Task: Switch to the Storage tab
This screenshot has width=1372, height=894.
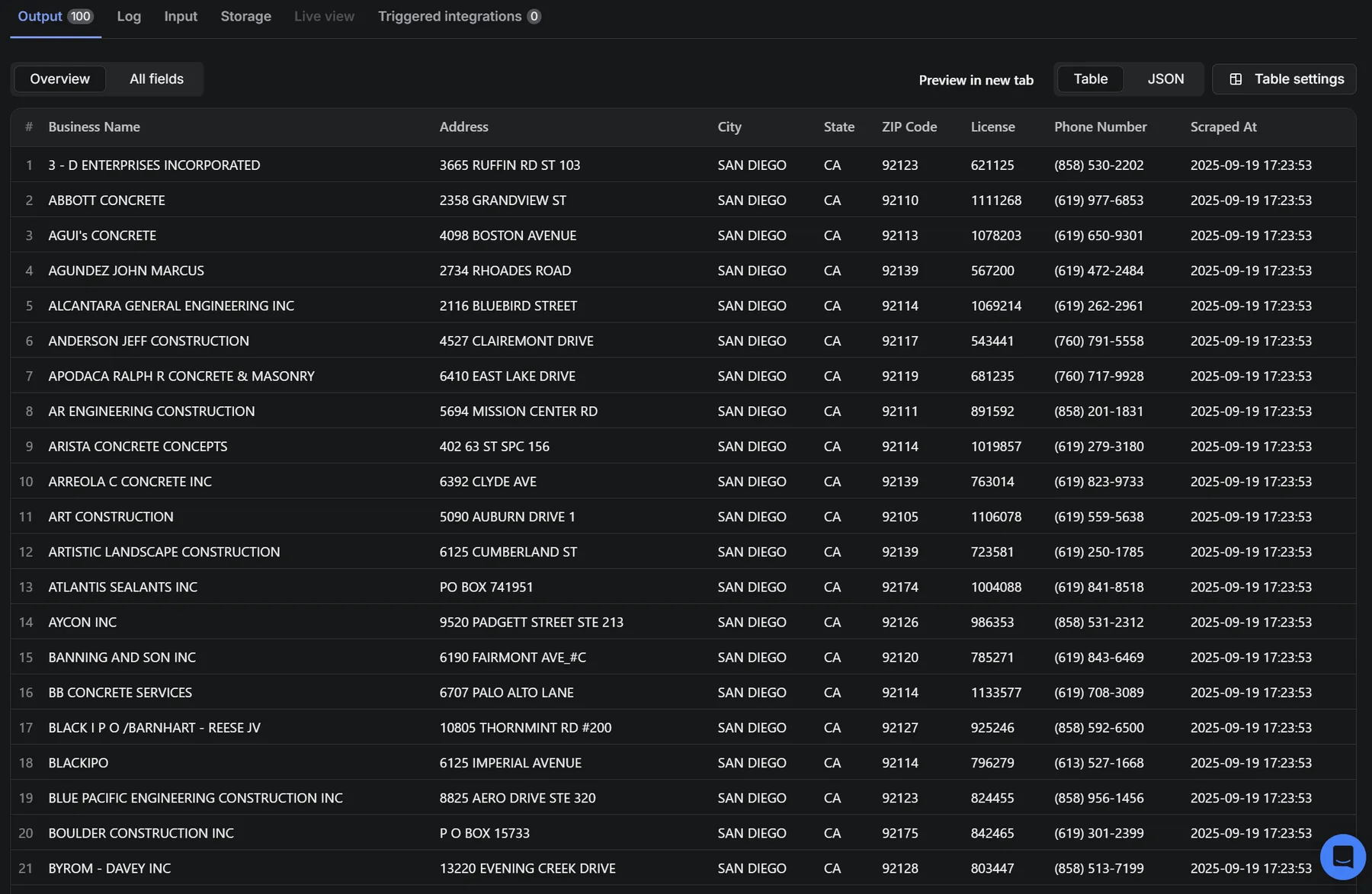Action: tap(245, 17)
